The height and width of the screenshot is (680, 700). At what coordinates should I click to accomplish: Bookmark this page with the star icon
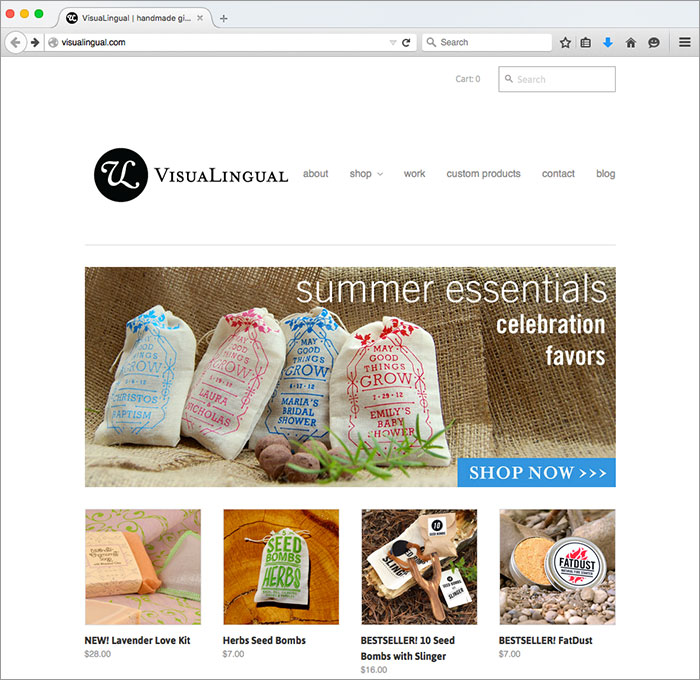point(565,42)
